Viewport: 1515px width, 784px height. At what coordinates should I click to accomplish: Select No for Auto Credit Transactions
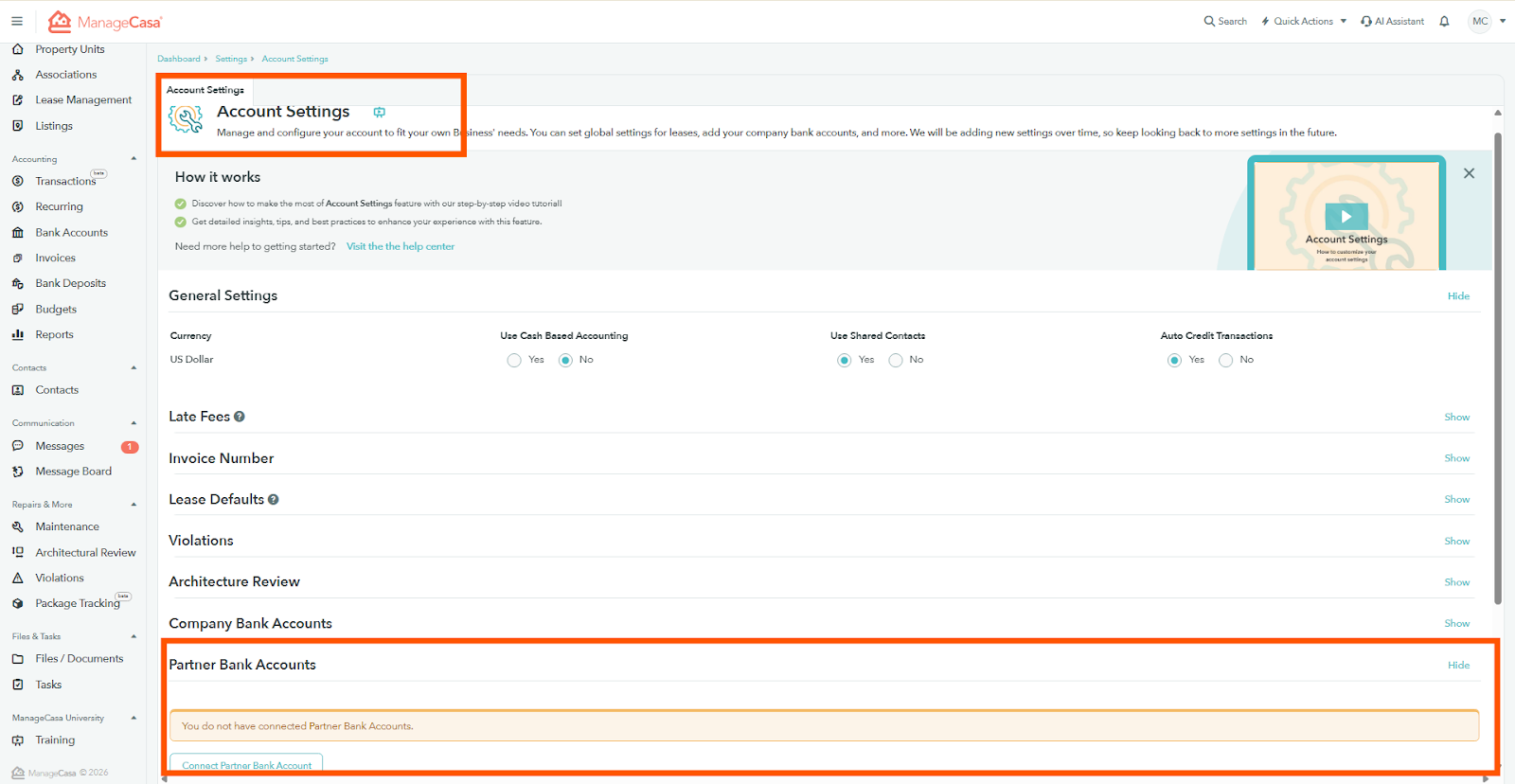coord(1226,360)
